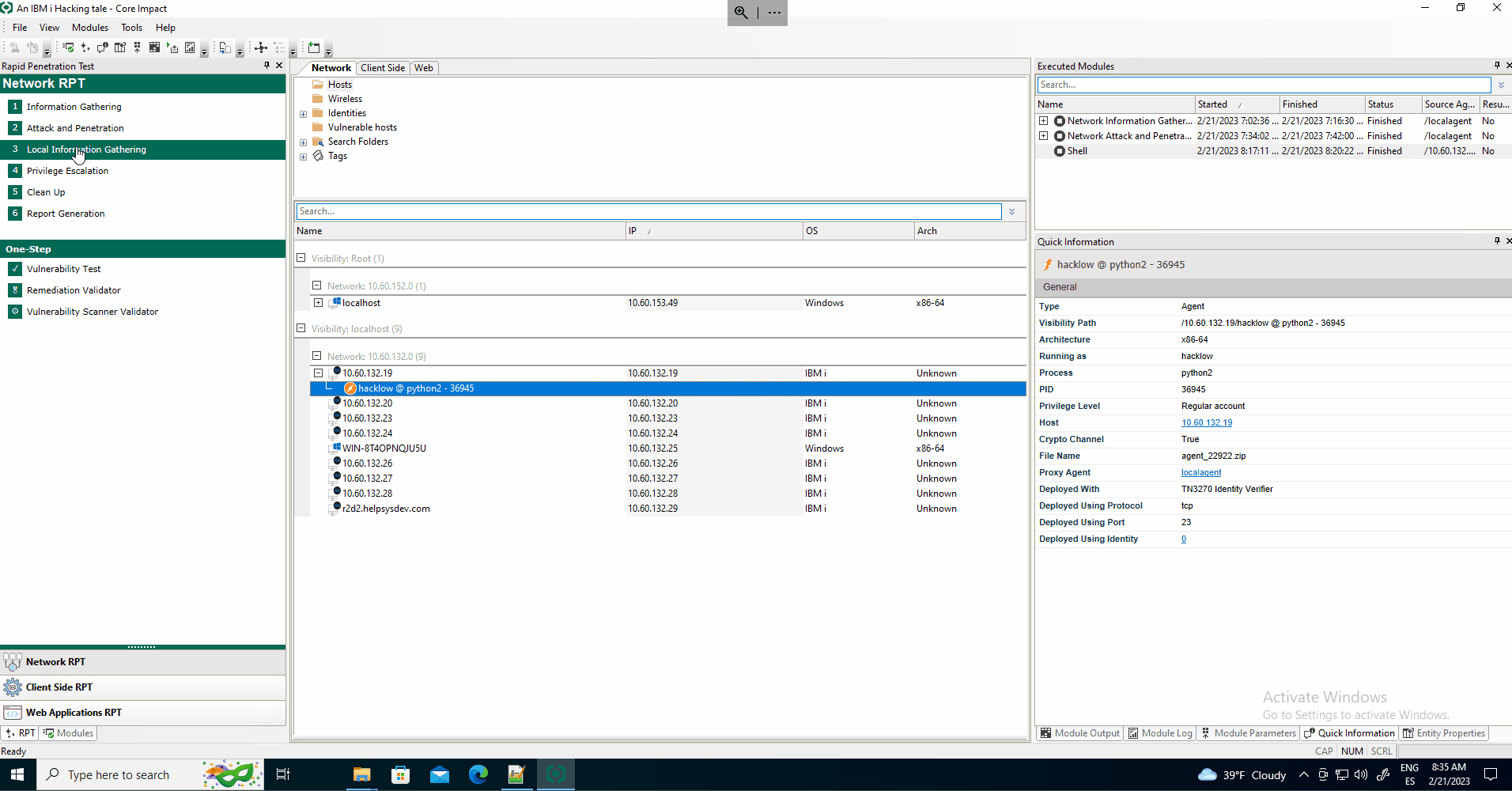Image resolution: width=1512 pixels, height=791 pixels.
Task: Click the Executed Modules search field
Action: (1264, 85)
